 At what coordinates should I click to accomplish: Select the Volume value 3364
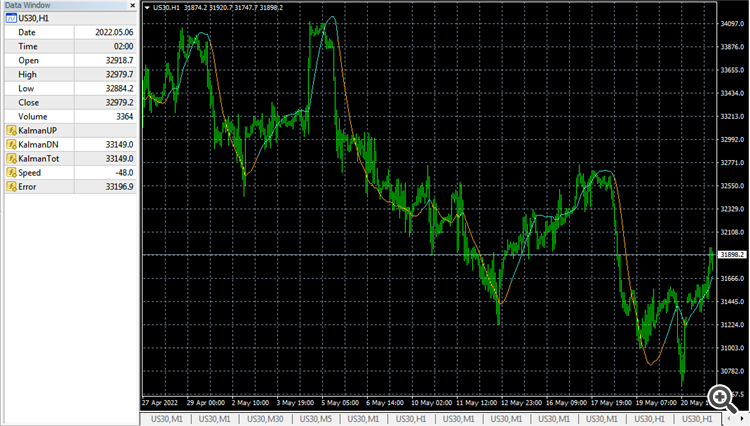tap(124, 117)
